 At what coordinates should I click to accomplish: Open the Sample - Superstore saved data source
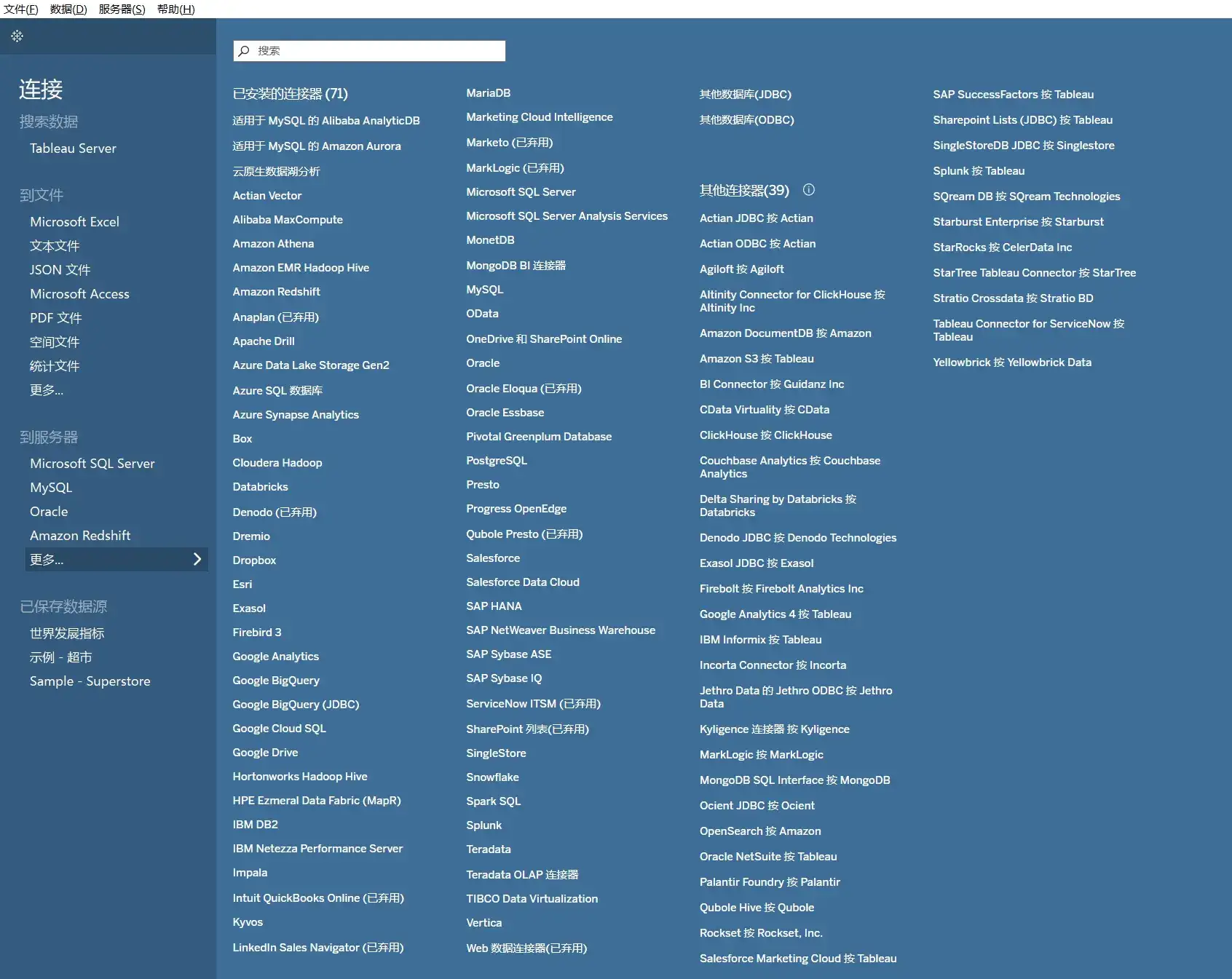coord(90,681)
